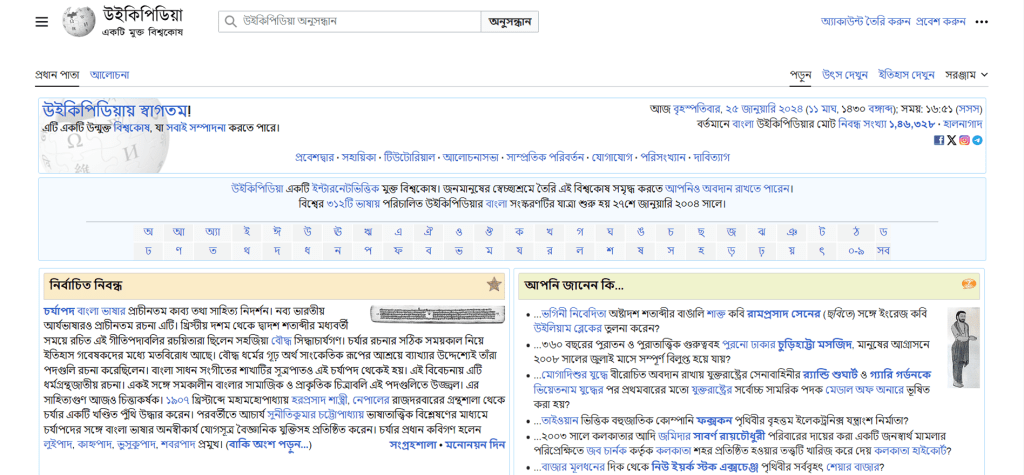Click the সসস time zone link
This screenshot has height=475, width=1024.
(968, 108)
